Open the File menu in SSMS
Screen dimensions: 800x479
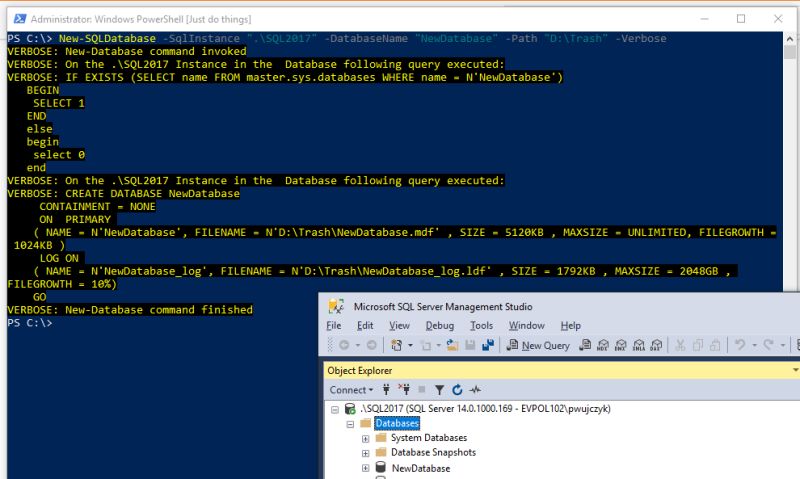[334, 325]
